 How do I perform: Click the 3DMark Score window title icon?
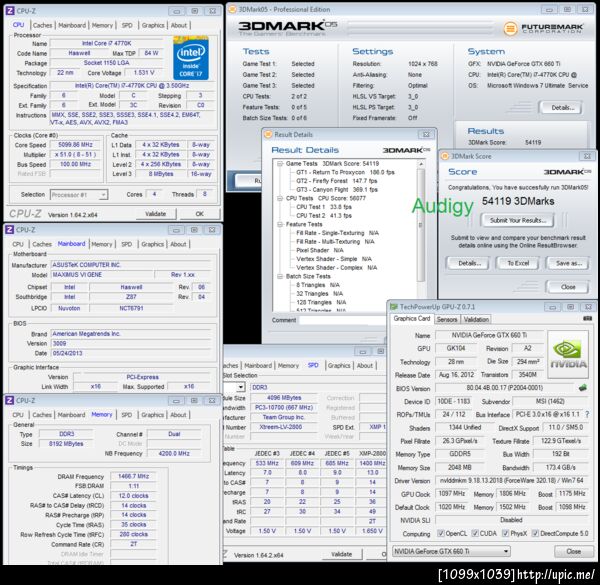click(445, 156)
